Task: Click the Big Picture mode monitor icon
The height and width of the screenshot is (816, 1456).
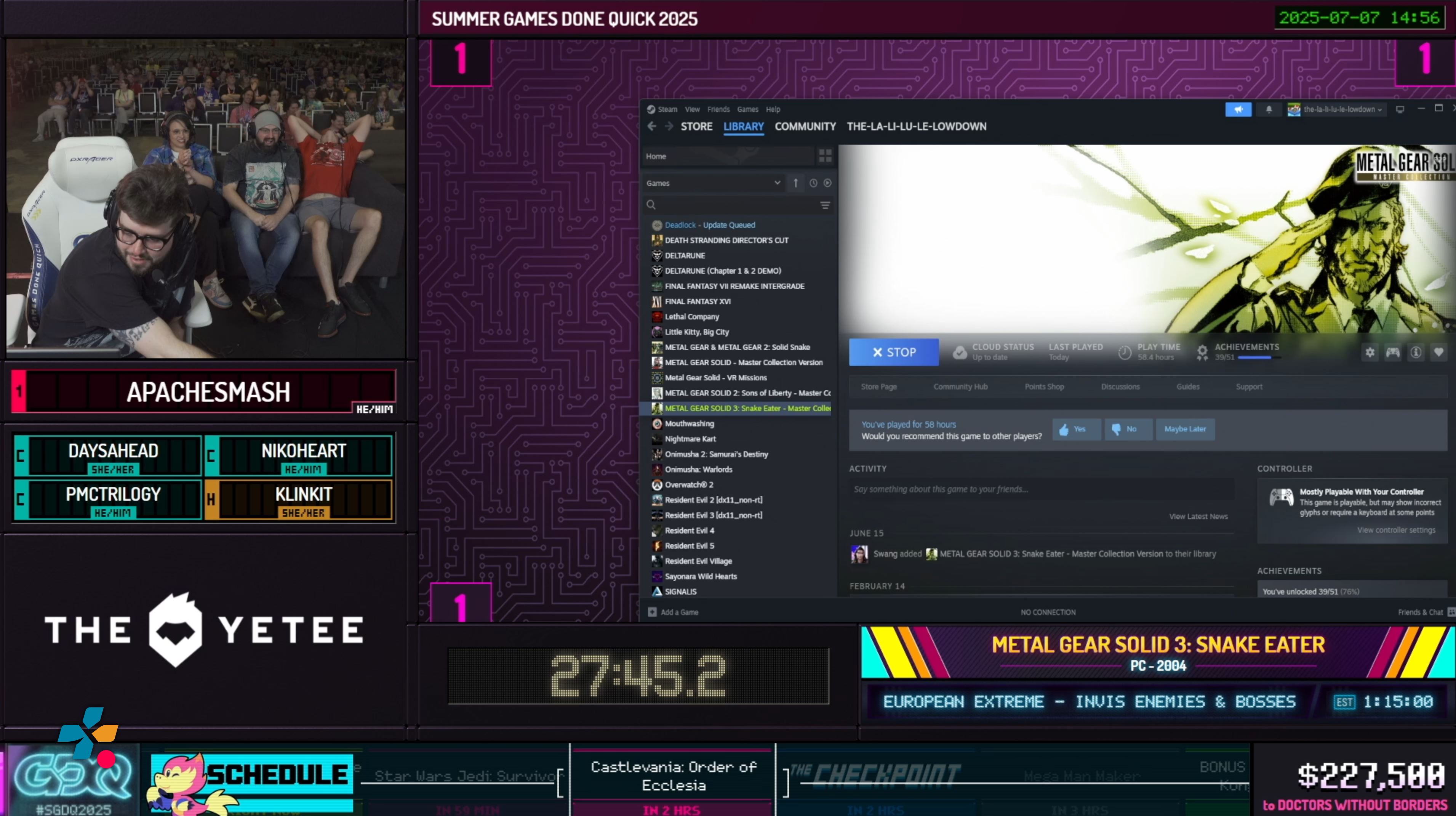Action: (x=1400, y=110)
